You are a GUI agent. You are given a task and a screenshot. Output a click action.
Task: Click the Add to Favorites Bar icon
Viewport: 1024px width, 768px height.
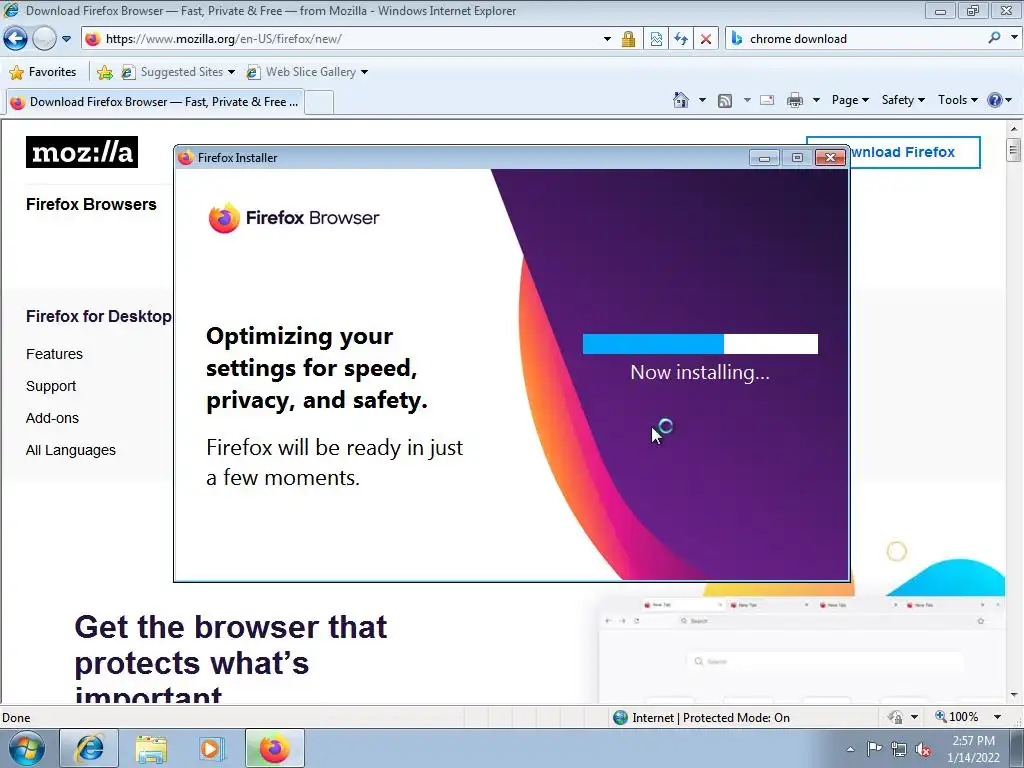coord(104,72)
